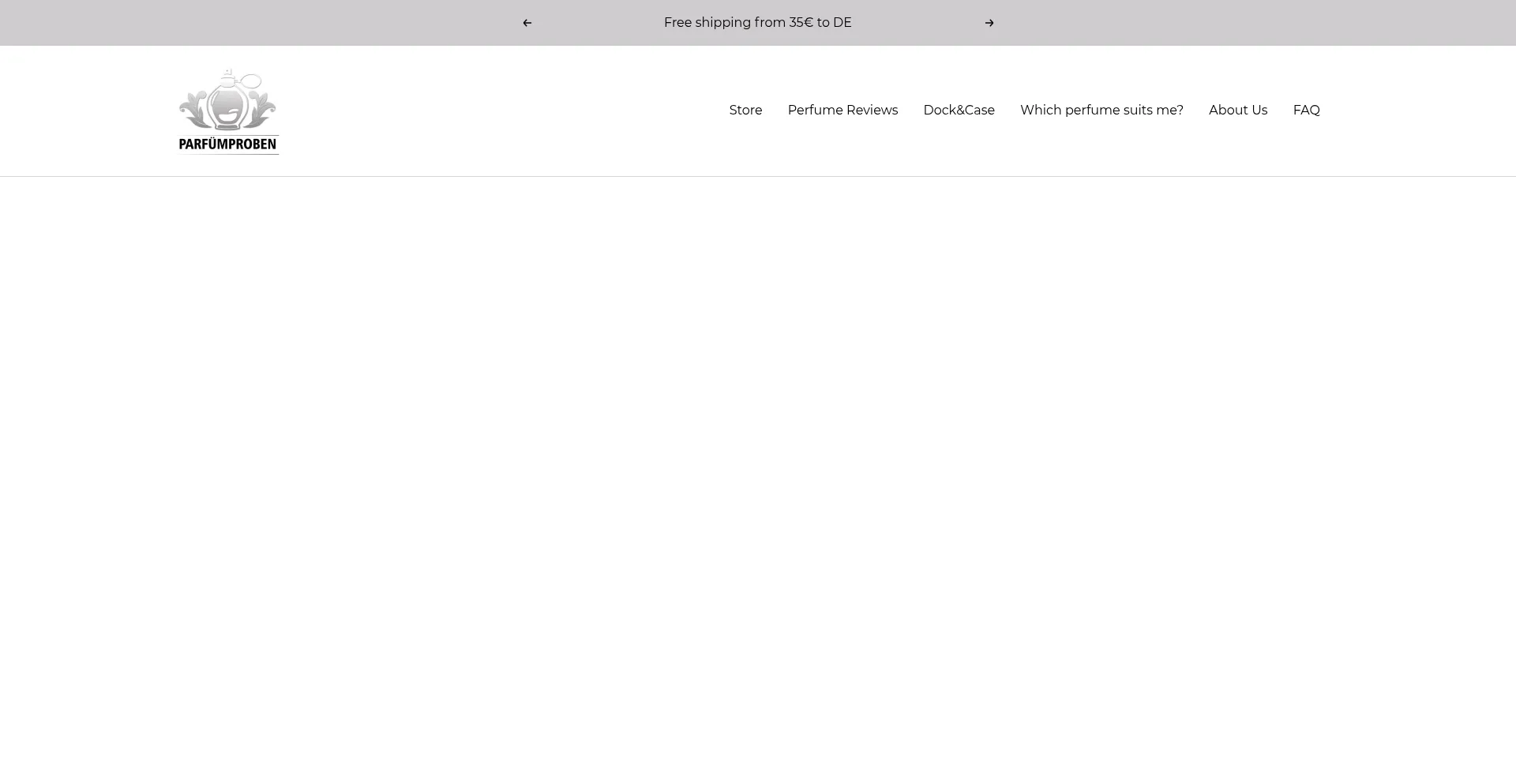Go to the Dock&Case page
The image size is (1516, 784).
pyautogui.click(x=959, y=111)
